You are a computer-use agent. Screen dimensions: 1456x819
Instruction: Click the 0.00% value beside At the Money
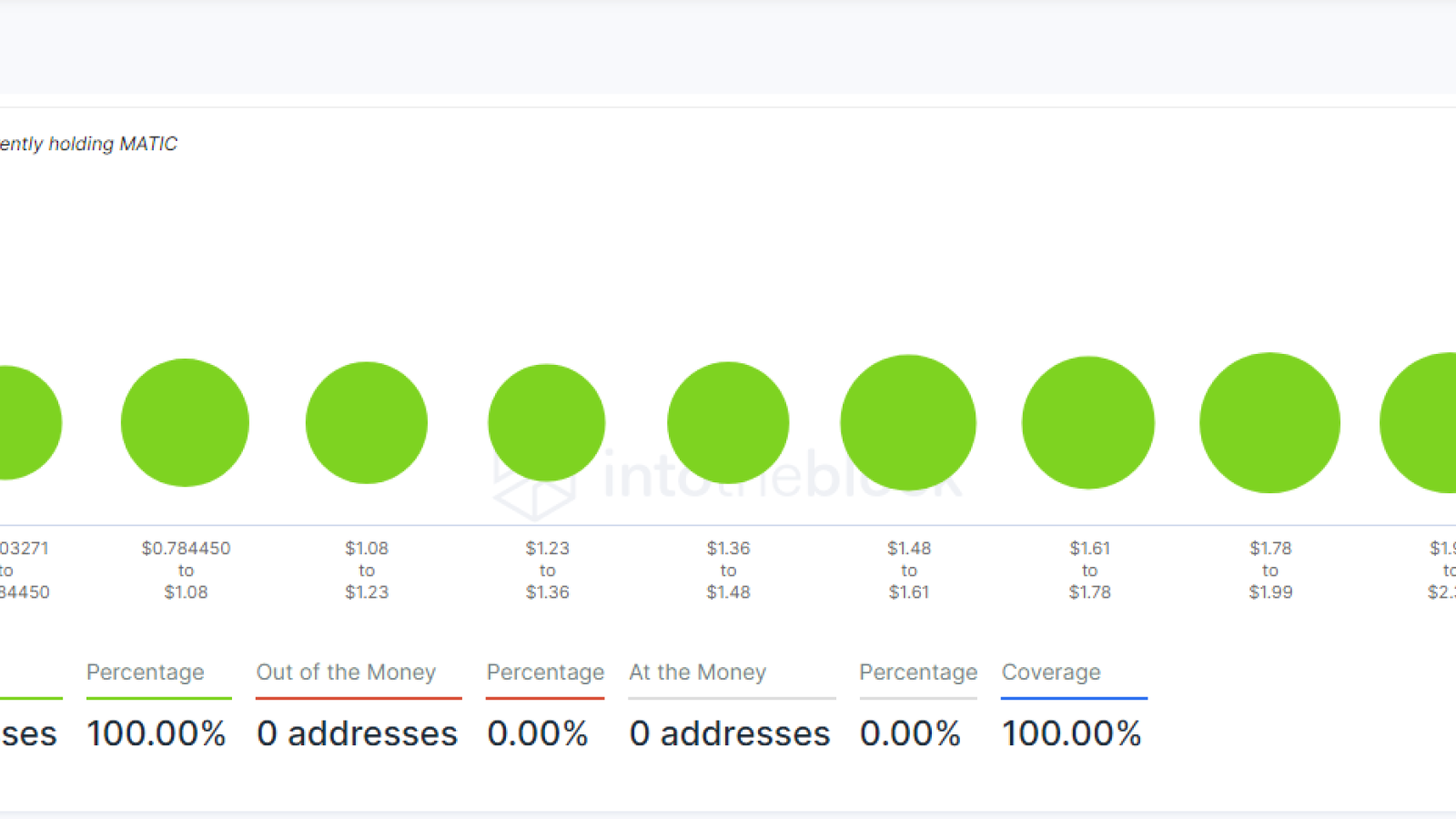910,733
